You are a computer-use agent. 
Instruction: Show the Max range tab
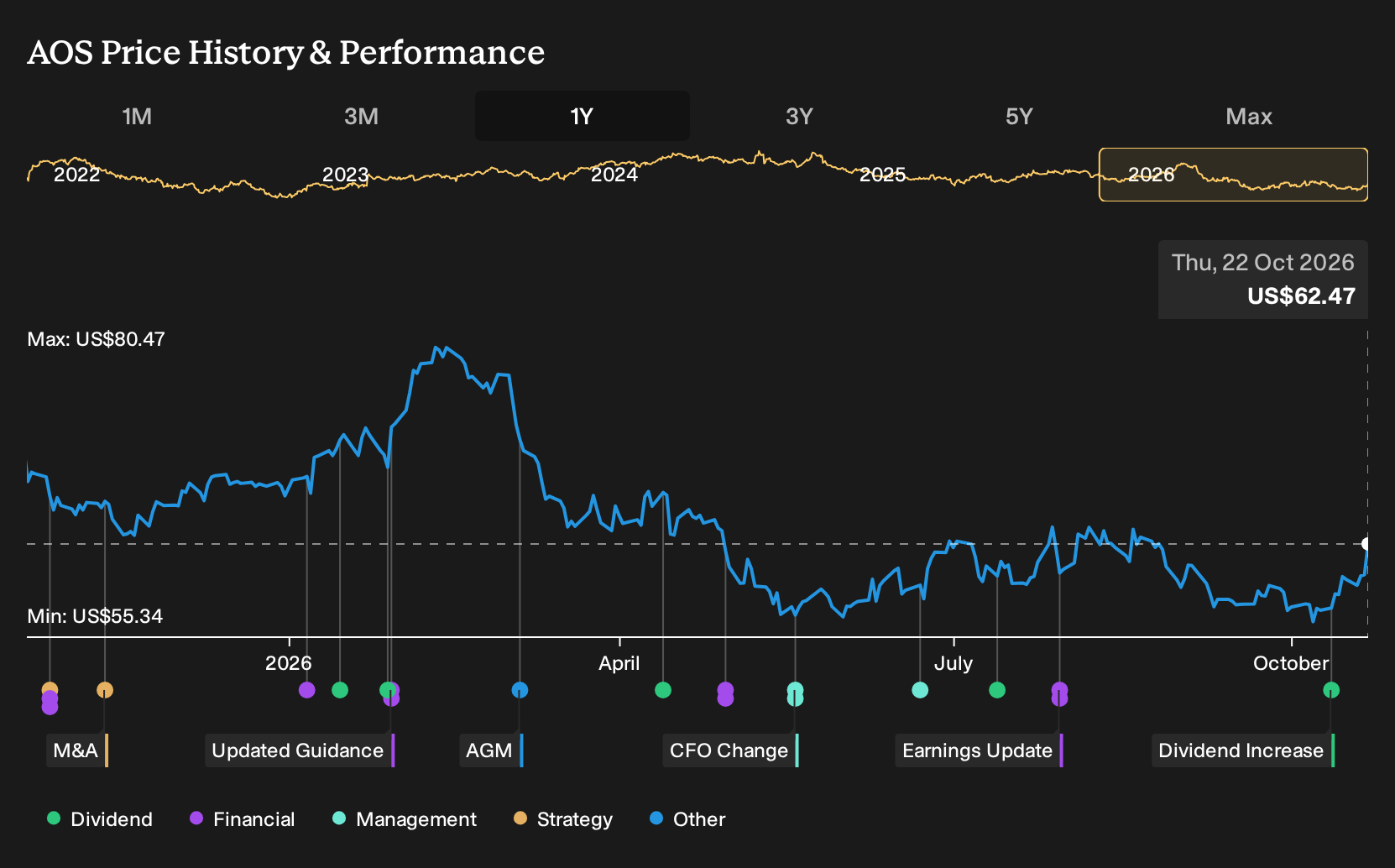coord(1249,116)
